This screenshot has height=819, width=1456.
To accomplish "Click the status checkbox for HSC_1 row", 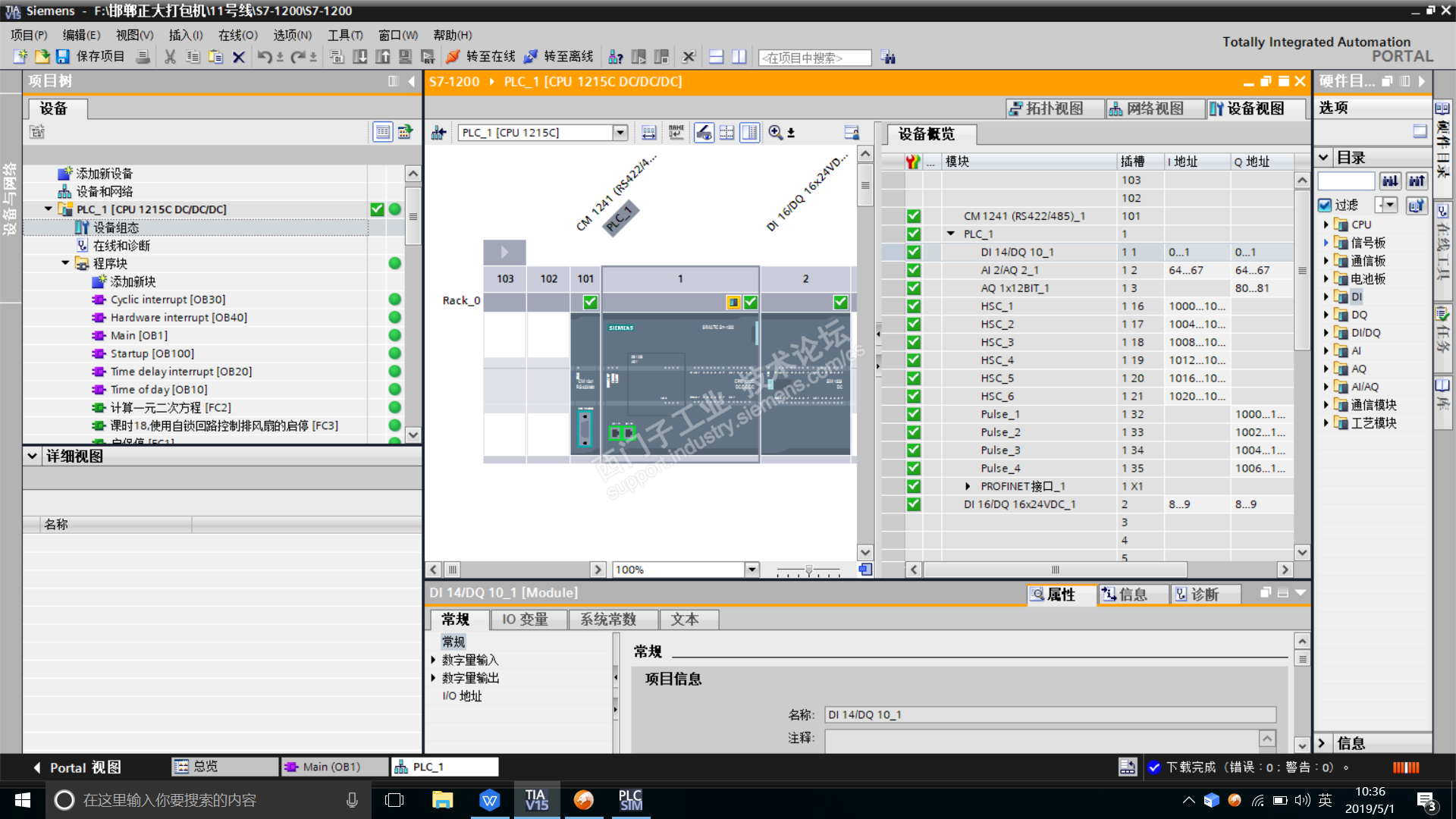I will 914,306.
